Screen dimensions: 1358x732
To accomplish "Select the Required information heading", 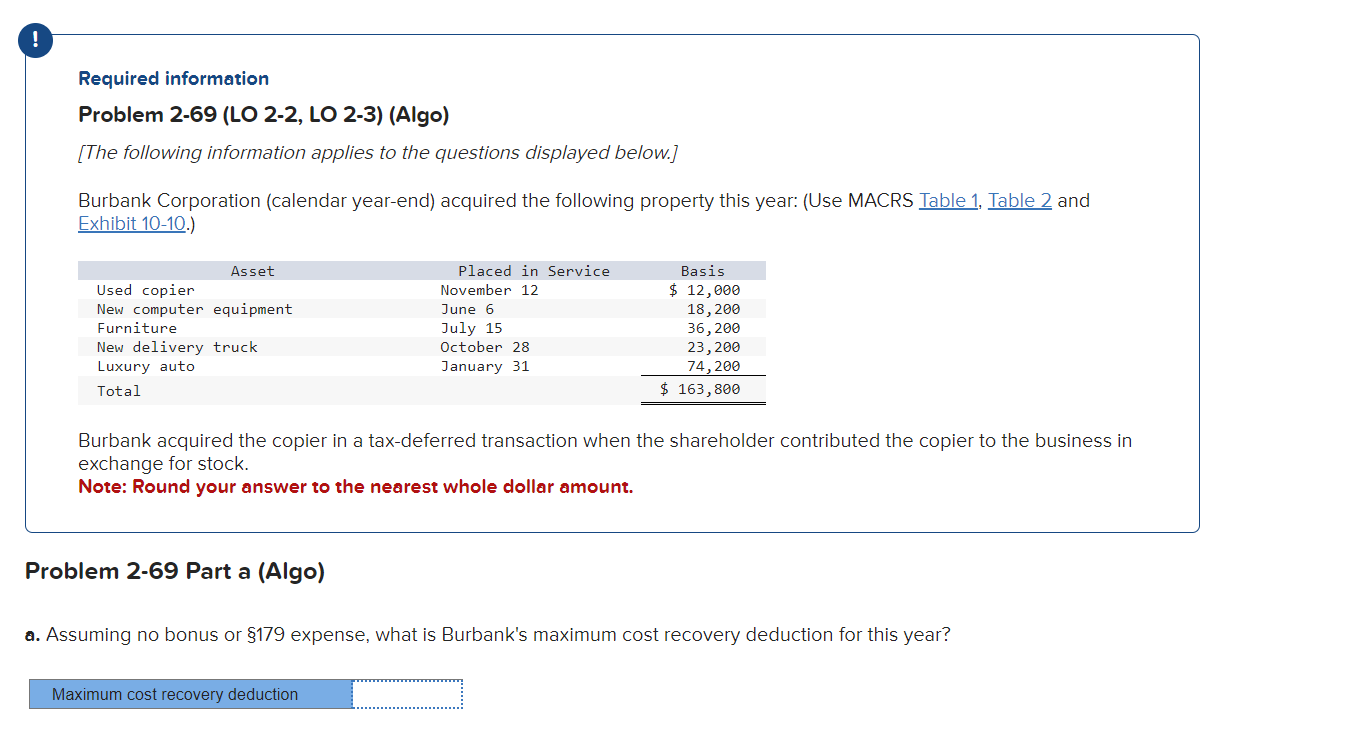I will (173, 78).
